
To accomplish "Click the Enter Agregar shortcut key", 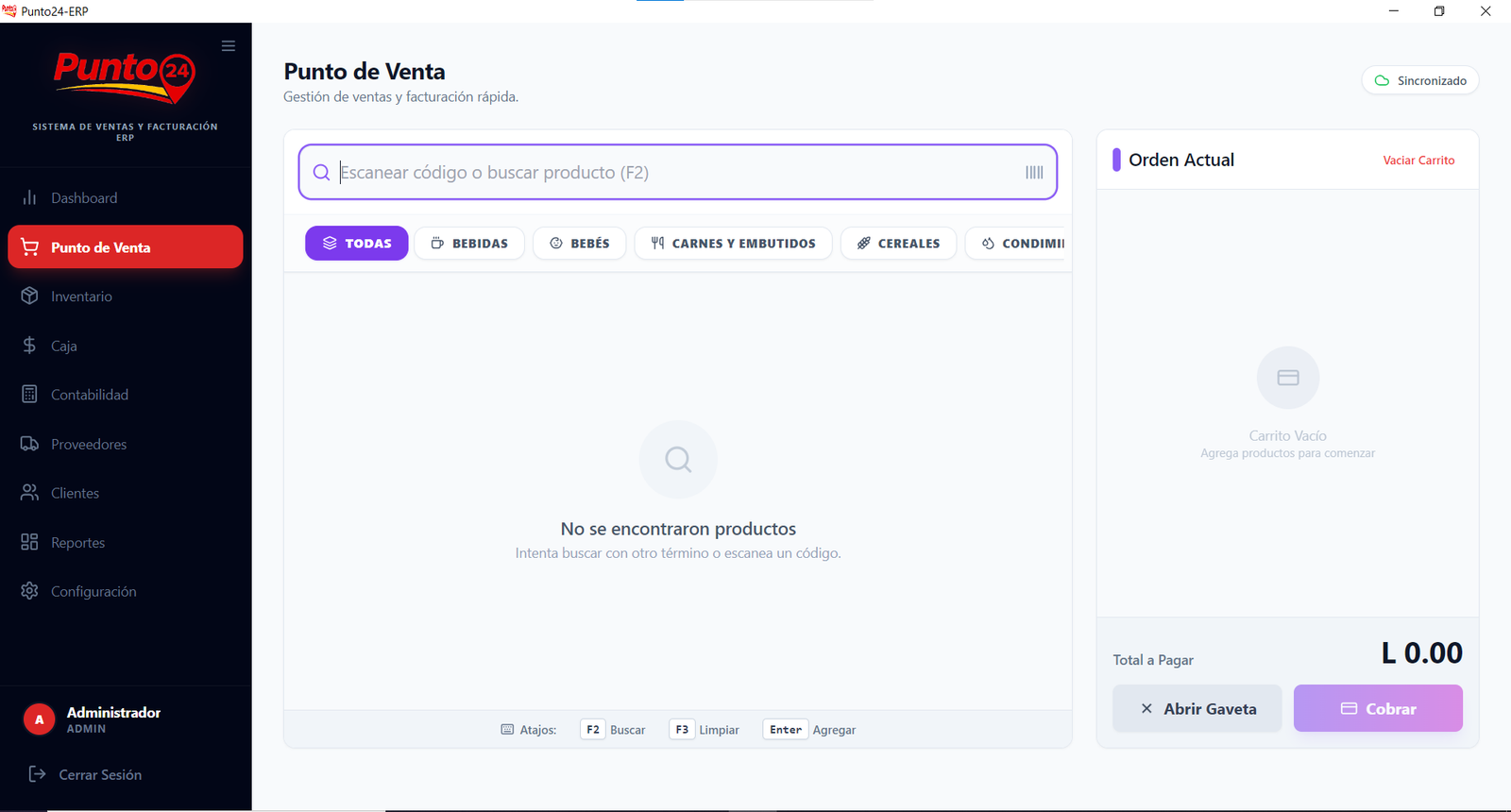I will click(x=786, y=730).
